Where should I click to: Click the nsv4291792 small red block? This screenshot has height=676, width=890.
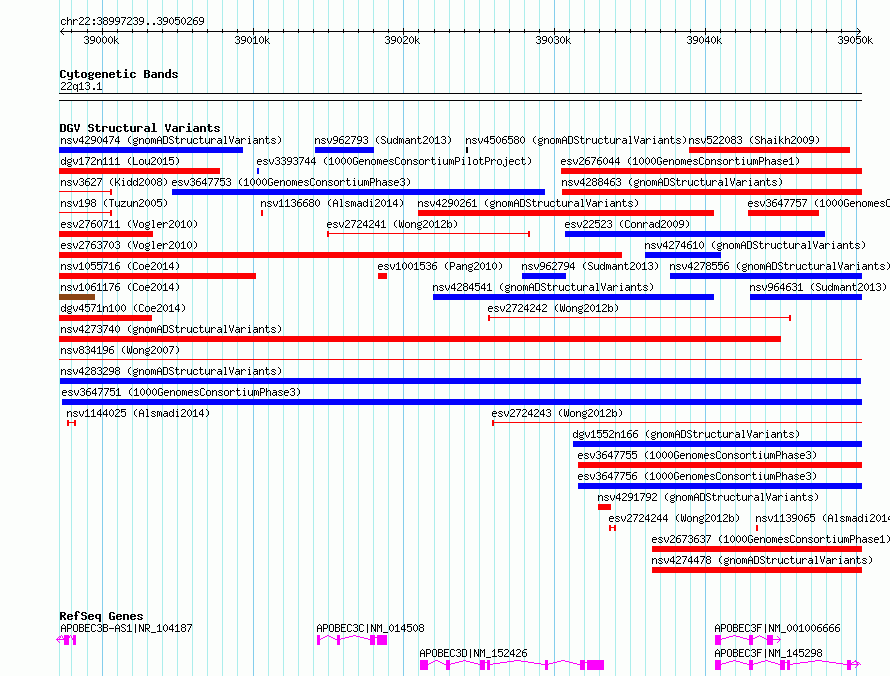(x=604, y=507)
